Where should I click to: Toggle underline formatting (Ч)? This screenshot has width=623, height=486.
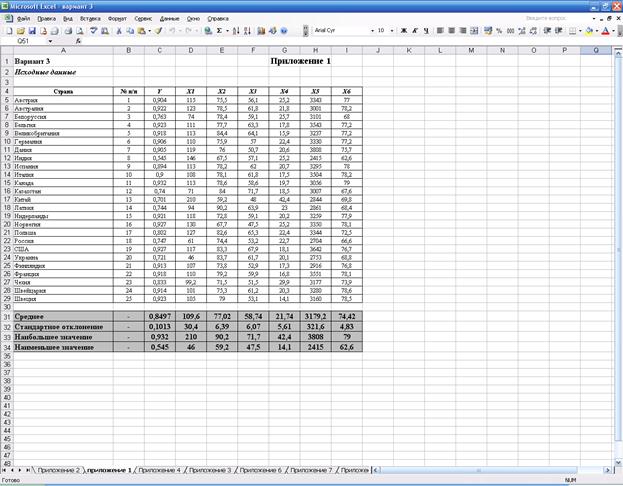coord(426,31)
